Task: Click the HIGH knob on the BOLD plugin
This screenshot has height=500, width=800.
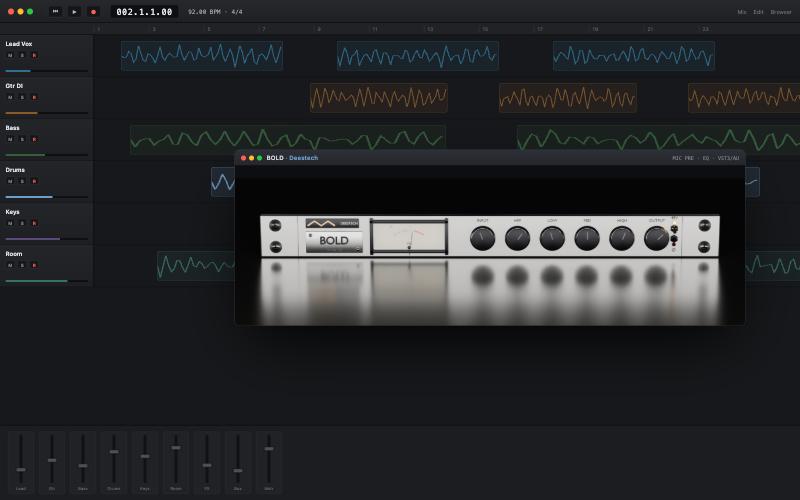Action: (622, 238)
